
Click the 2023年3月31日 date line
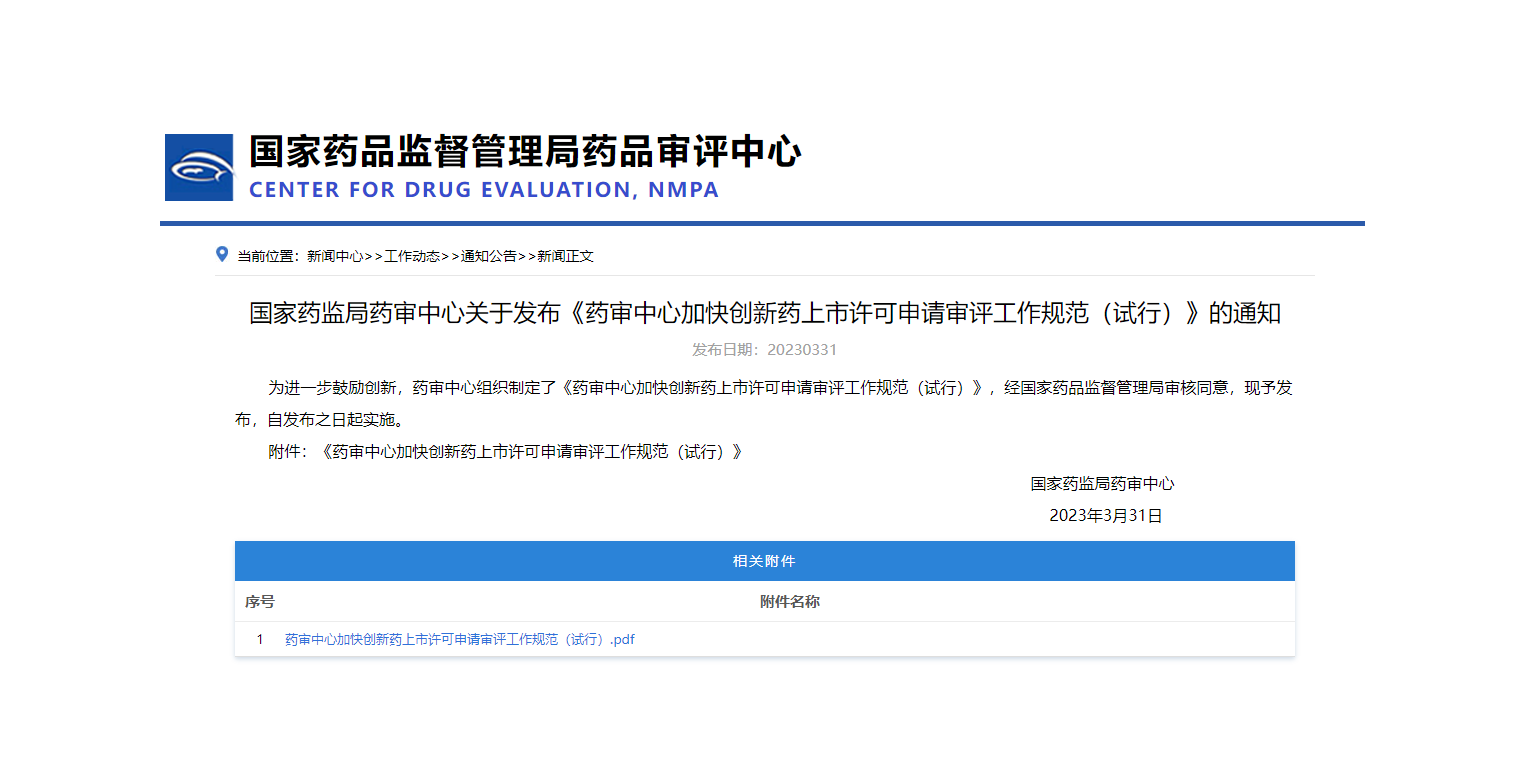[1106, 516]
